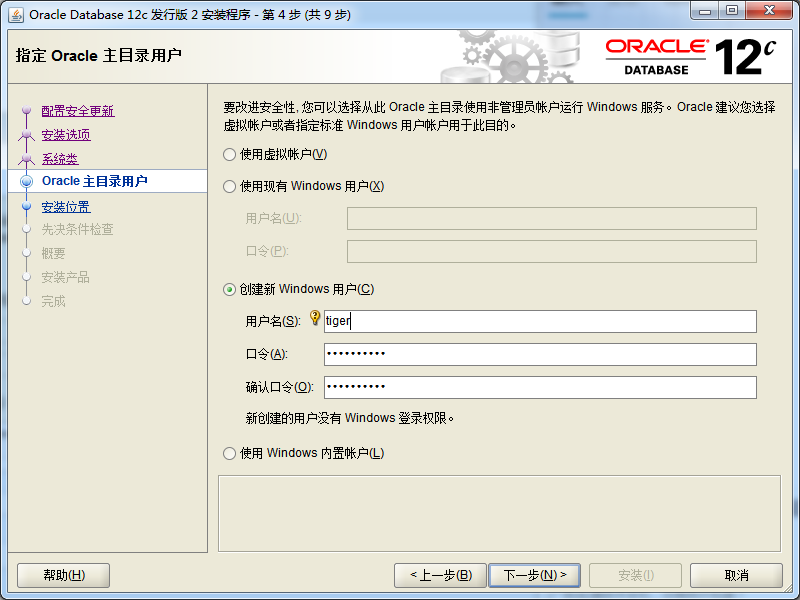Screen dimensions: 800x600
Task: Click the 确认口令(O) password field
Action: (x=540, y=387)
